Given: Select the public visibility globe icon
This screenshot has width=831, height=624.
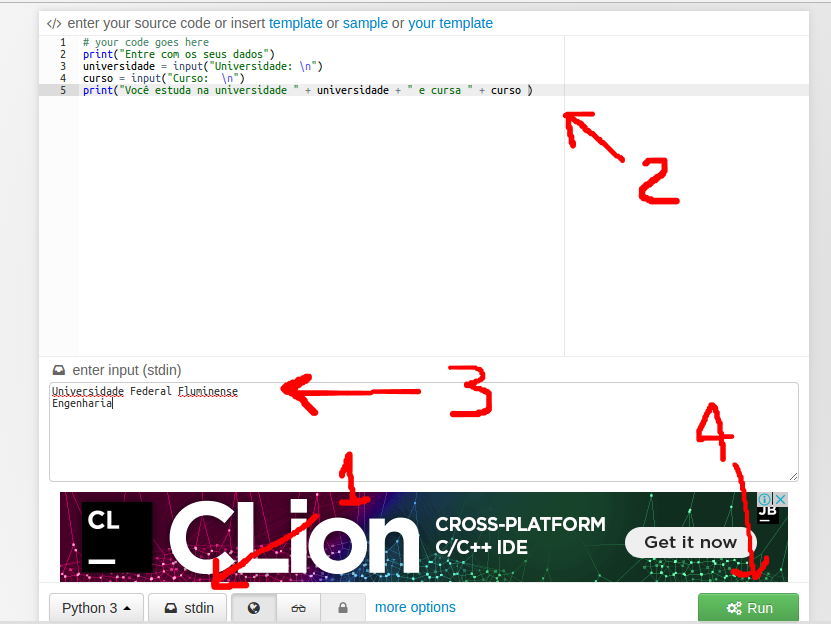Looking at the screenshot, I should point(254,608).
